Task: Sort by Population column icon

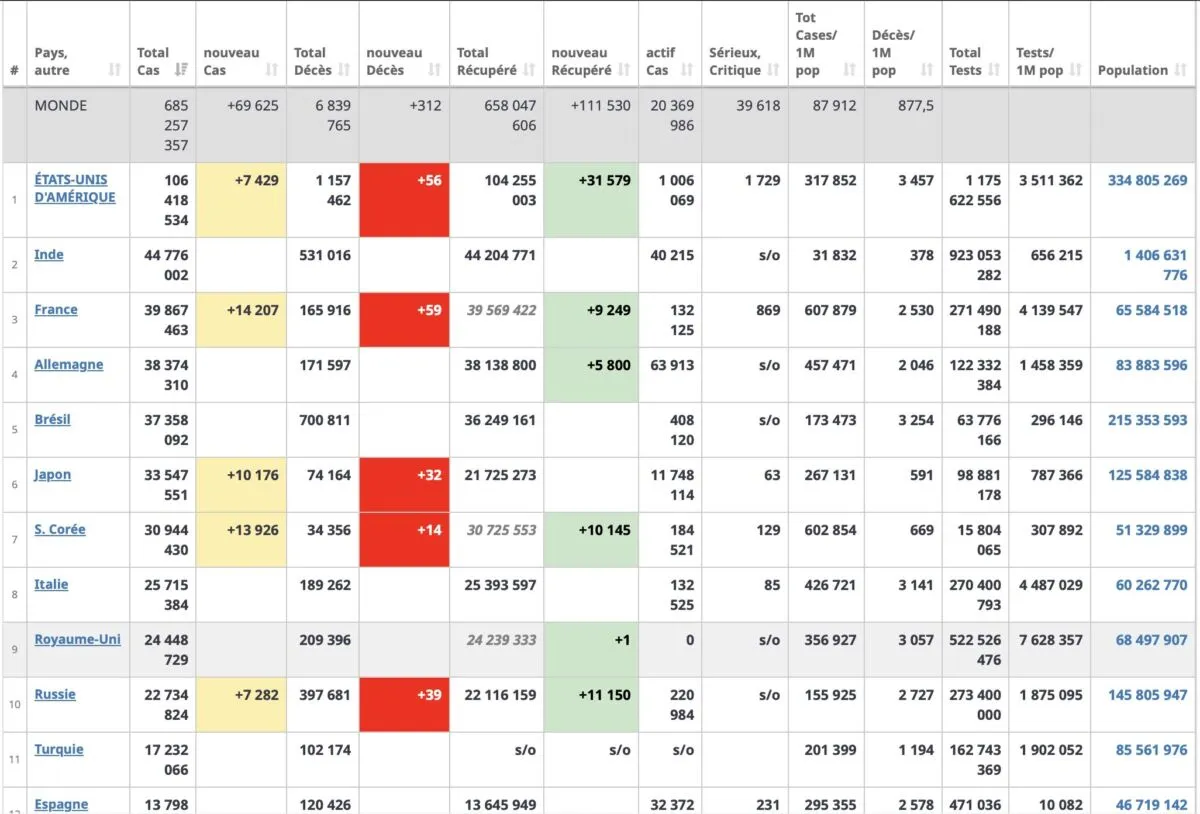Action: (1181, 70)
